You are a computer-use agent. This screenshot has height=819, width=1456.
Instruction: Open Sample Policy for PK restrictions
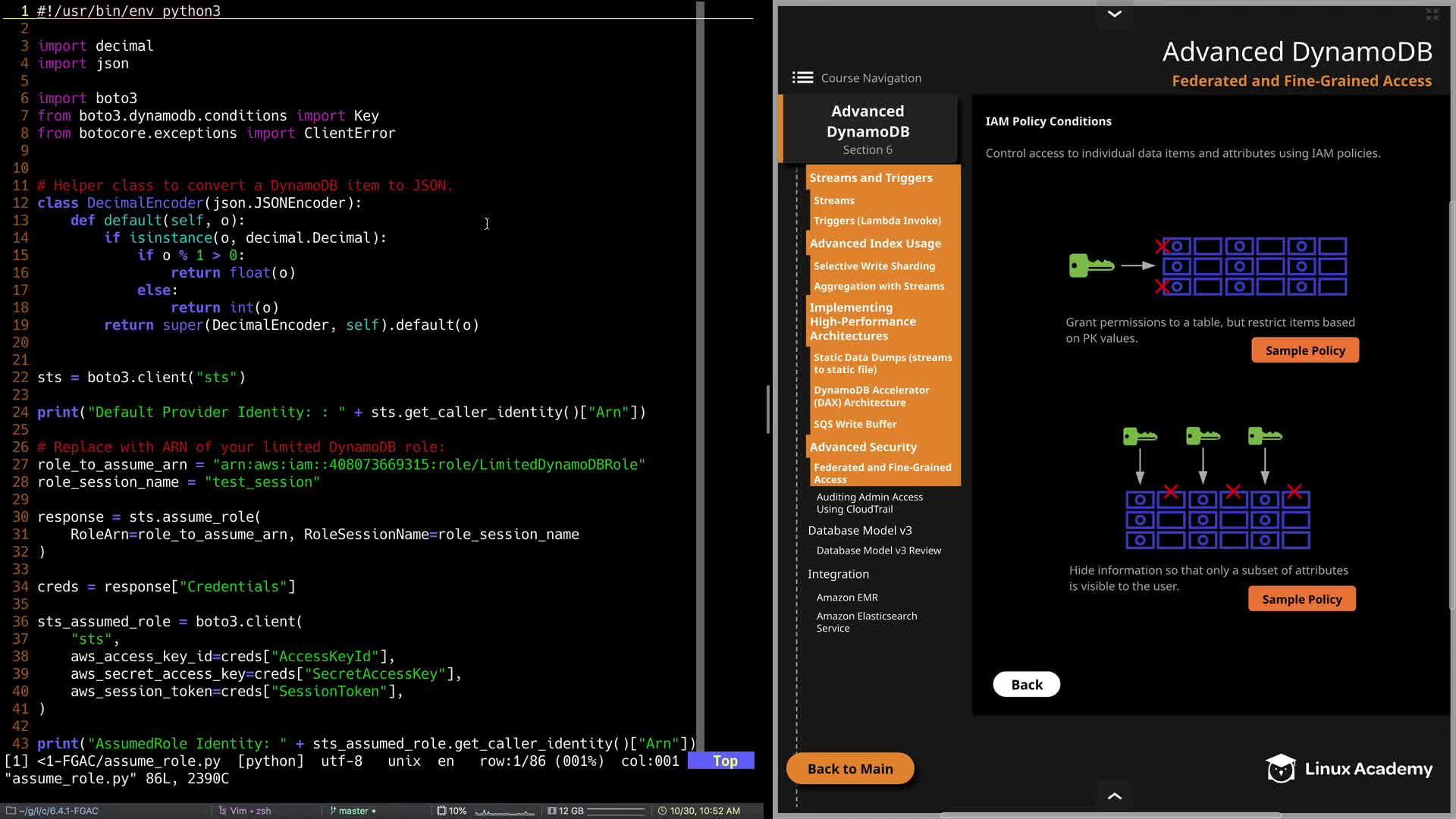[x=1304, y=350]
